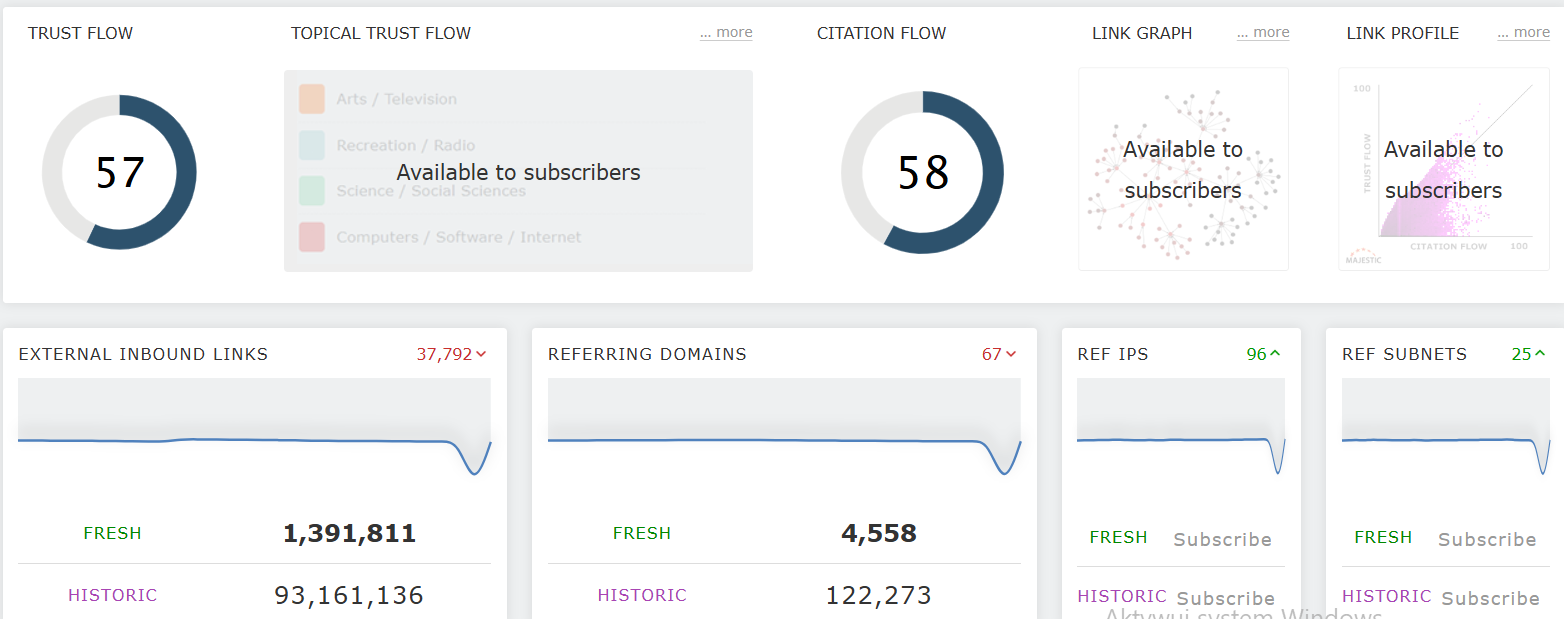Click the Ref IPs trend chart
This screenshot has width=1564, height=619.
pos(1181,428)
